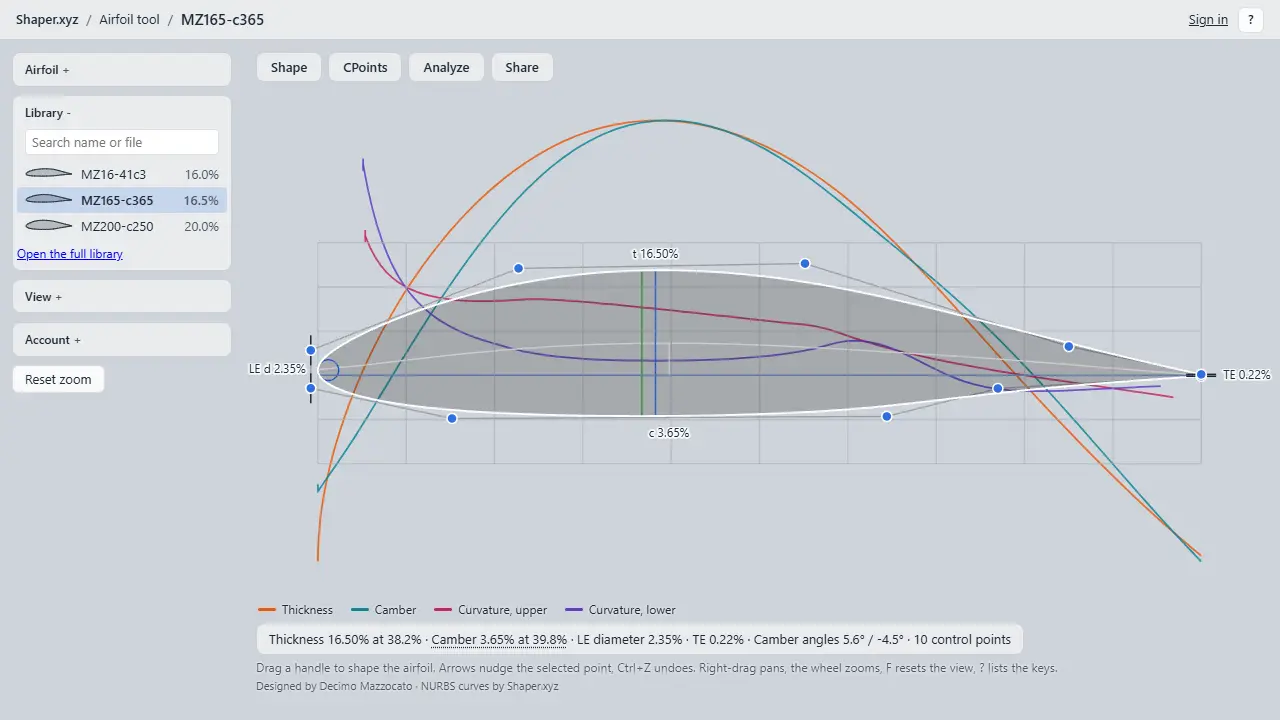Click the 'LE d 2.35%' label
Screen dimensions: 1280x720
click(277, 369)
